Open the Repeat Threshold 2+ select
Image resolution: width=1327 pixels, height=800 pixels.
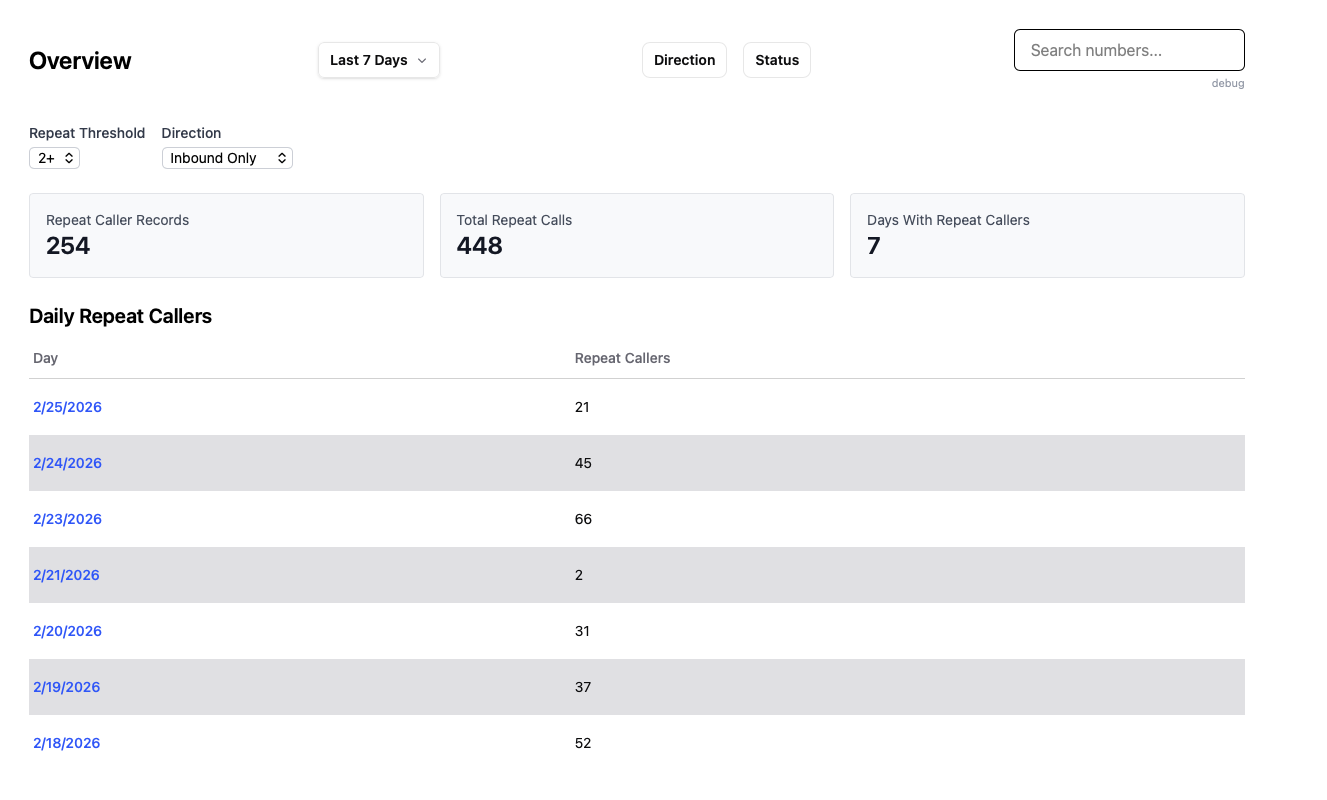(x=54, y=158)
